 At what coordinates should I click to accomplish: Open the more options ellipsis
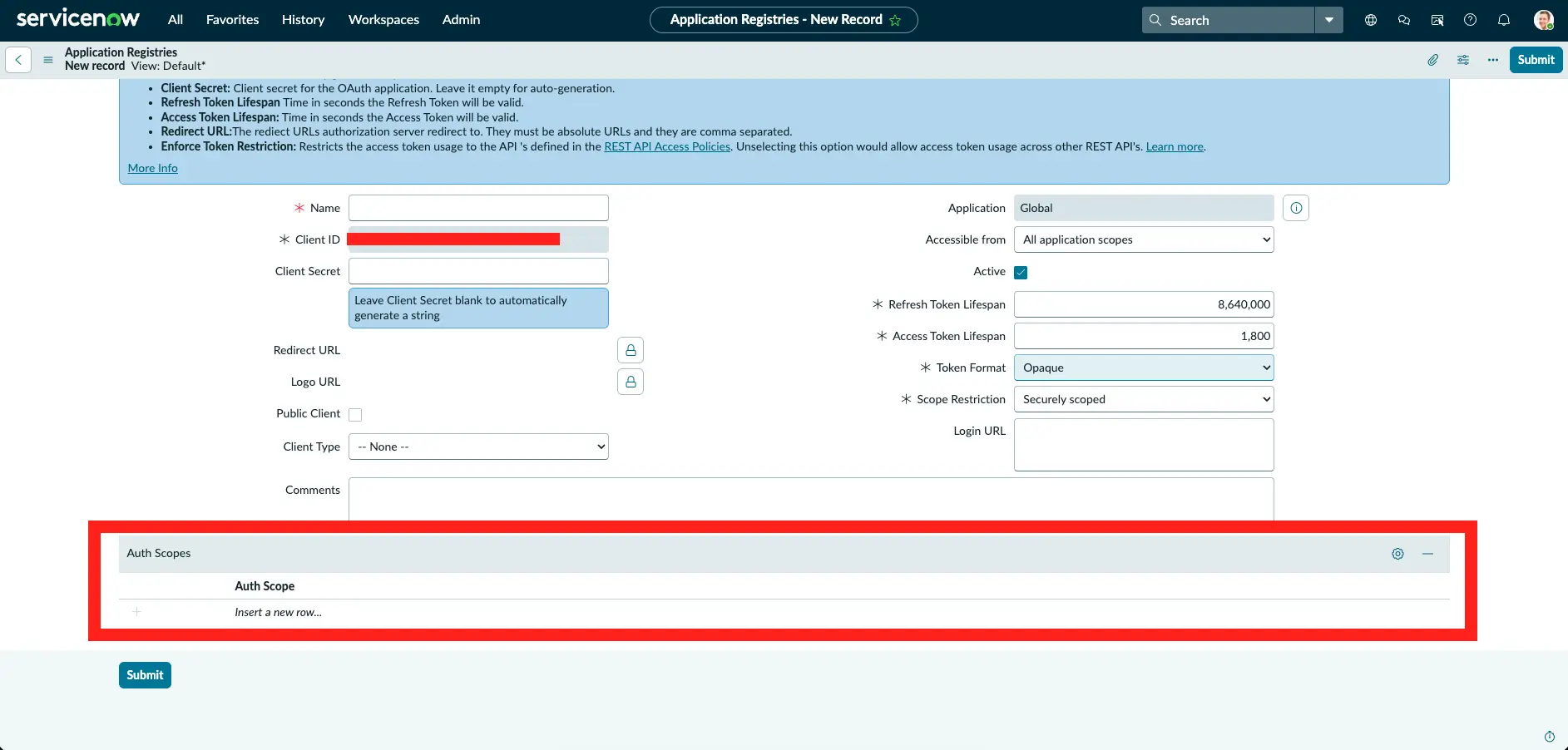[1493, 60]
